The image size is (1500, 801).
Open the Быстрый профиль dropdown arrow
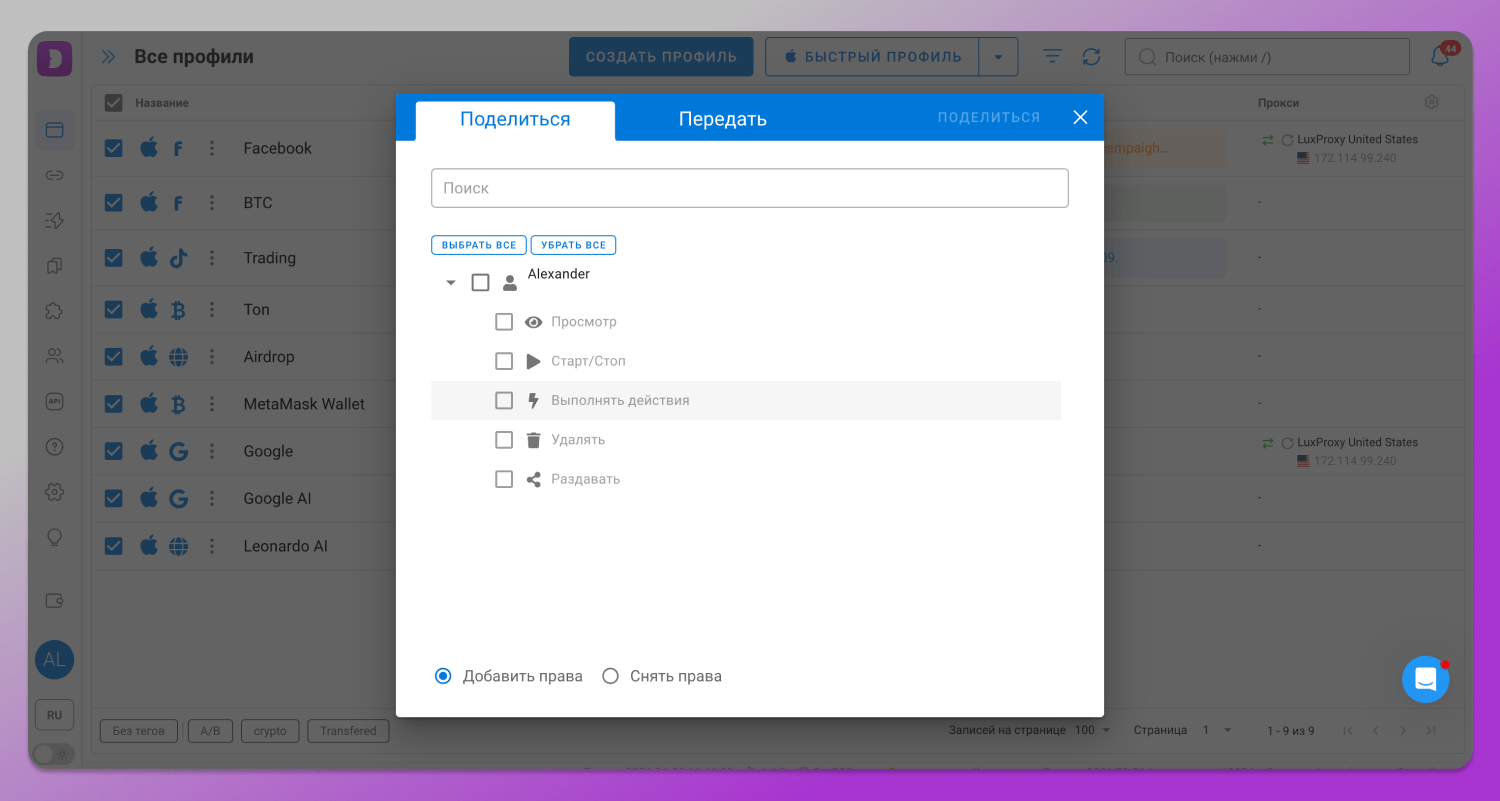point(998,57)
